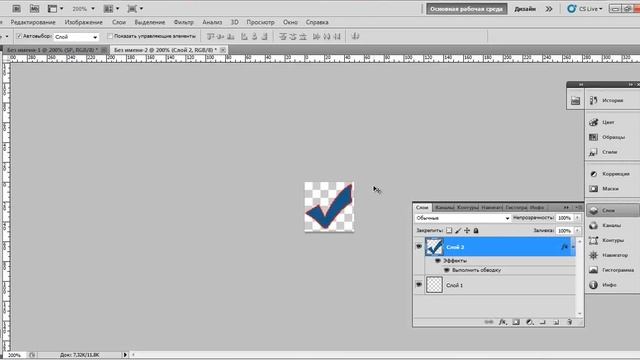Click the distribute right edges icon

[x=337, y=37]
